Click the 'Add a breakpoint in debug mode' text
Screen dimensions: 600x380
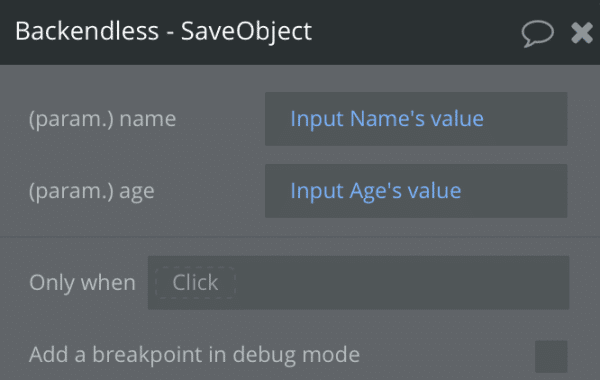pyautogui.click(x=194, y=355)
